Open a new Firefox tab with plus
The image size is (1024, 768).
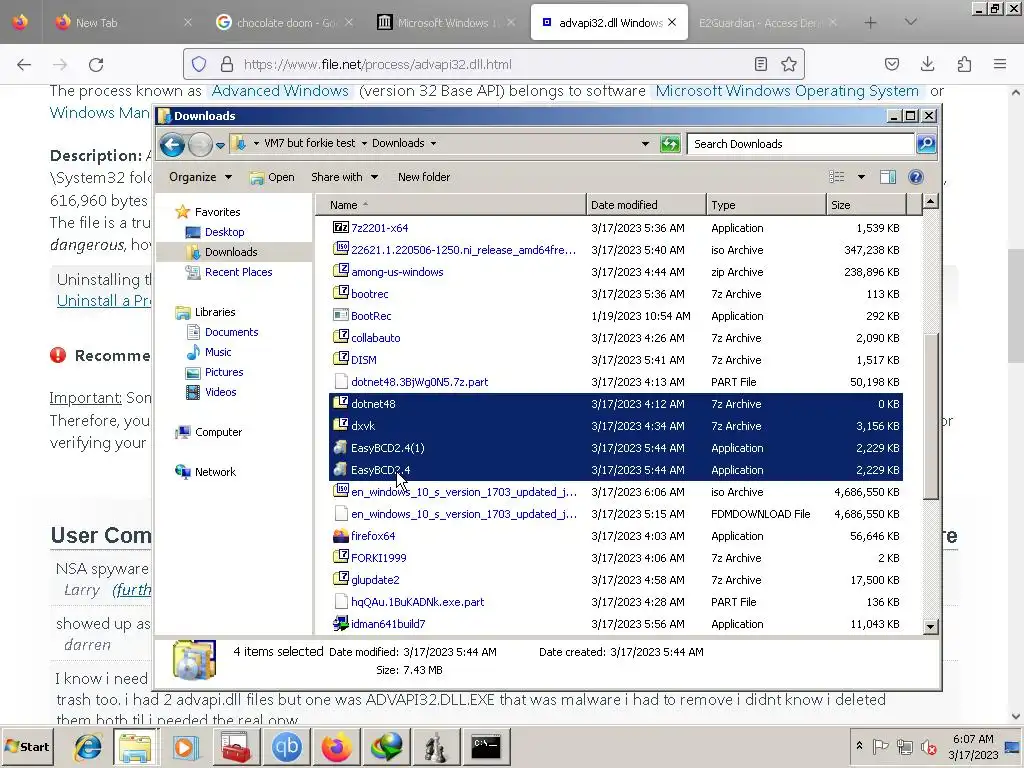coord(871,23)
